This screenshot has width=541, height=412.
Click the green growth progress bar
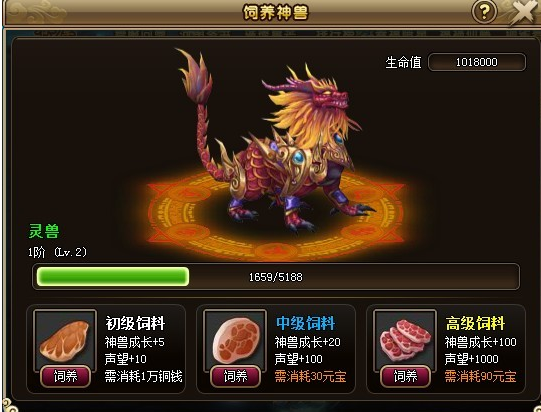(x=276, y=277)
